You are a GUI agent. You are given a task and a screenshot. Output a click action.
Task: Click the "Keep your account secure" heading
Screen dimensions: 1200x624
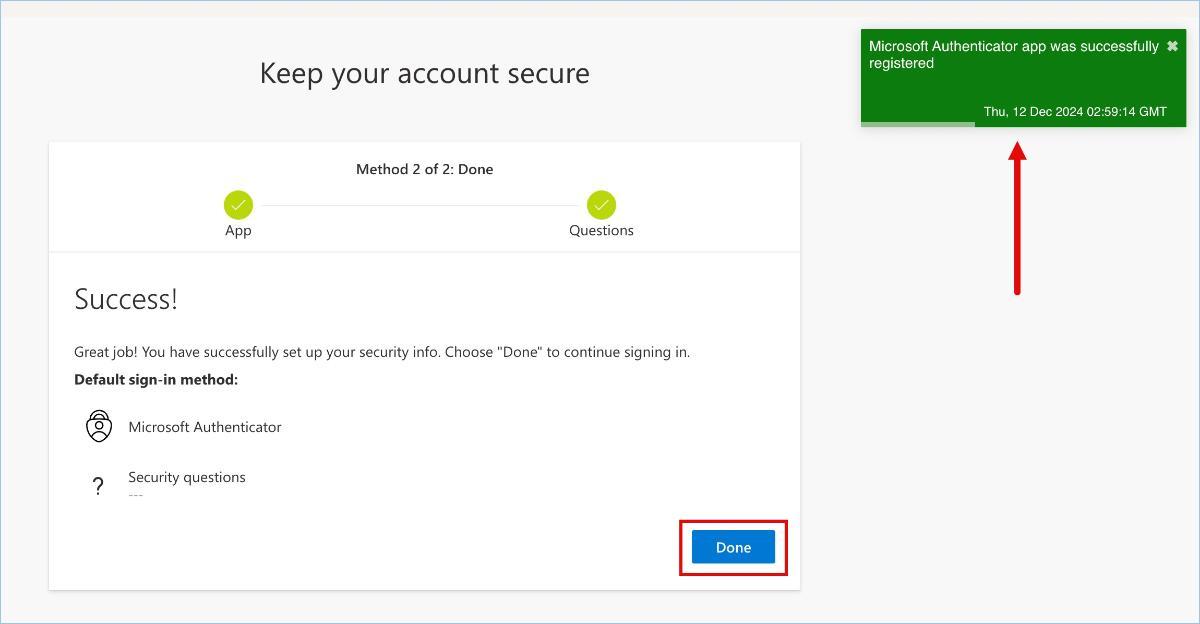click(x=424, y=73)
